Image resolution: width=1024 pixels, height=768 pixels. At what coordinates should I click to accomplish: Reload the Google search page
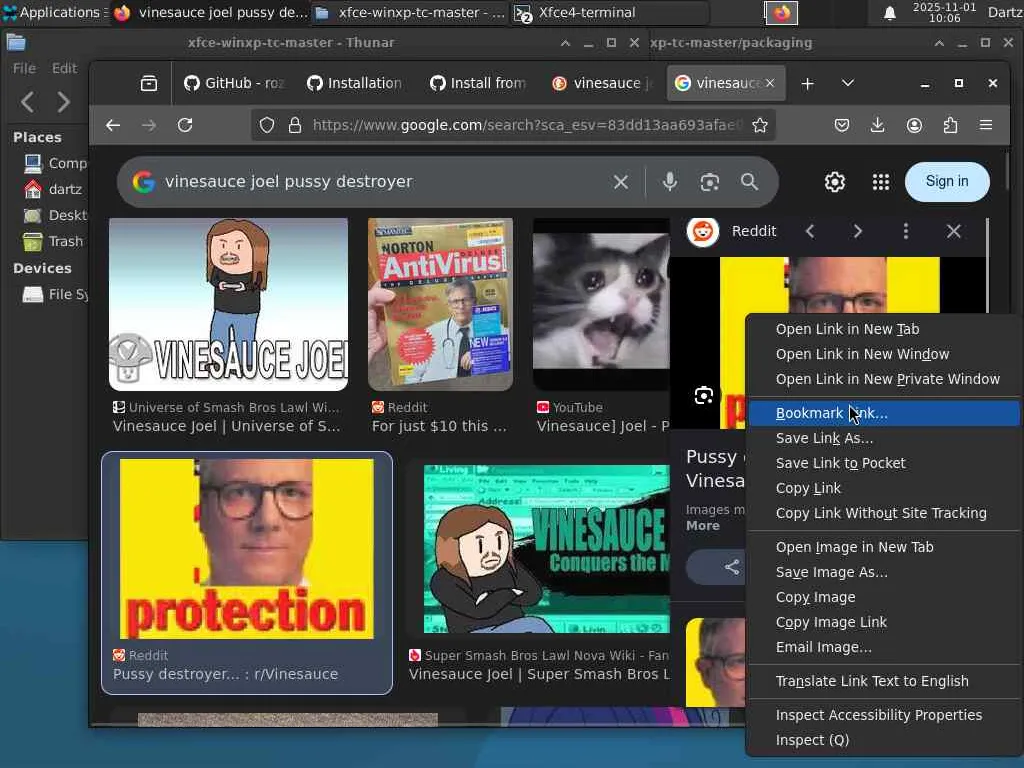coord(185,125)
